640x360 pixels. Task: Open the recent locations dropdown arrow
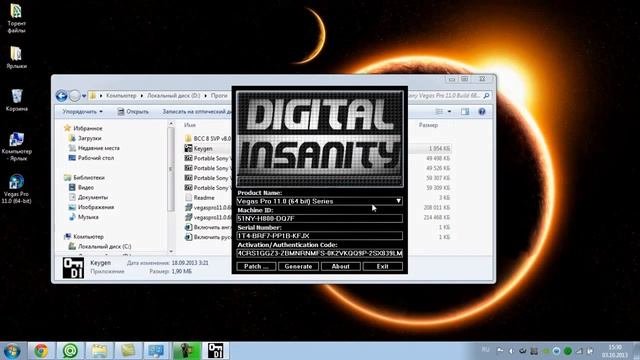coord(84,96)
